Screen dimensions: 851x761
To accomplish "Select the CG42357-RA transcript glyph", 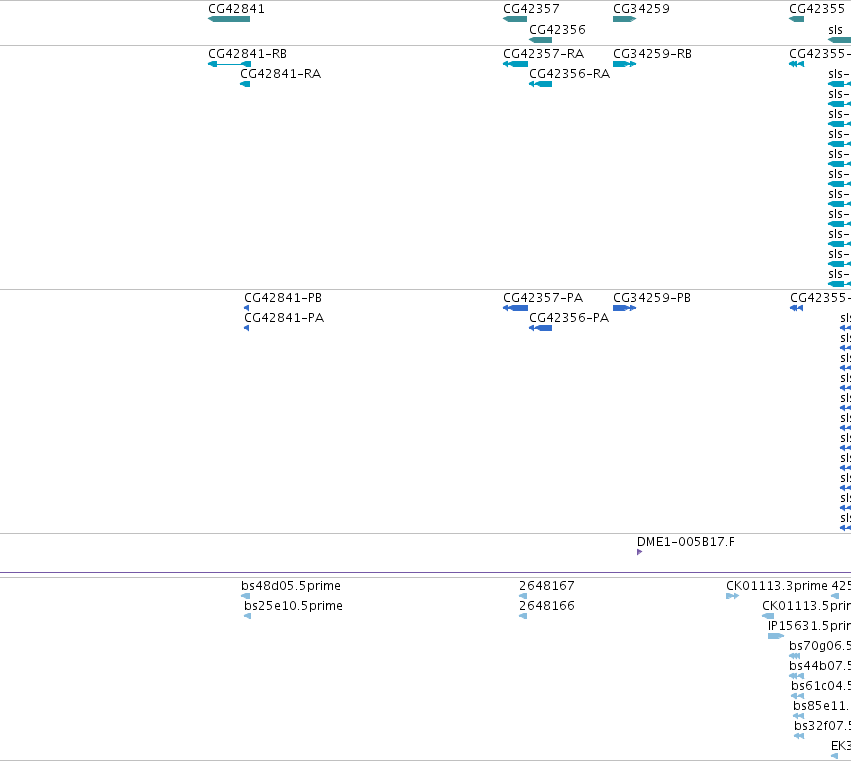I will click(516, 64).
